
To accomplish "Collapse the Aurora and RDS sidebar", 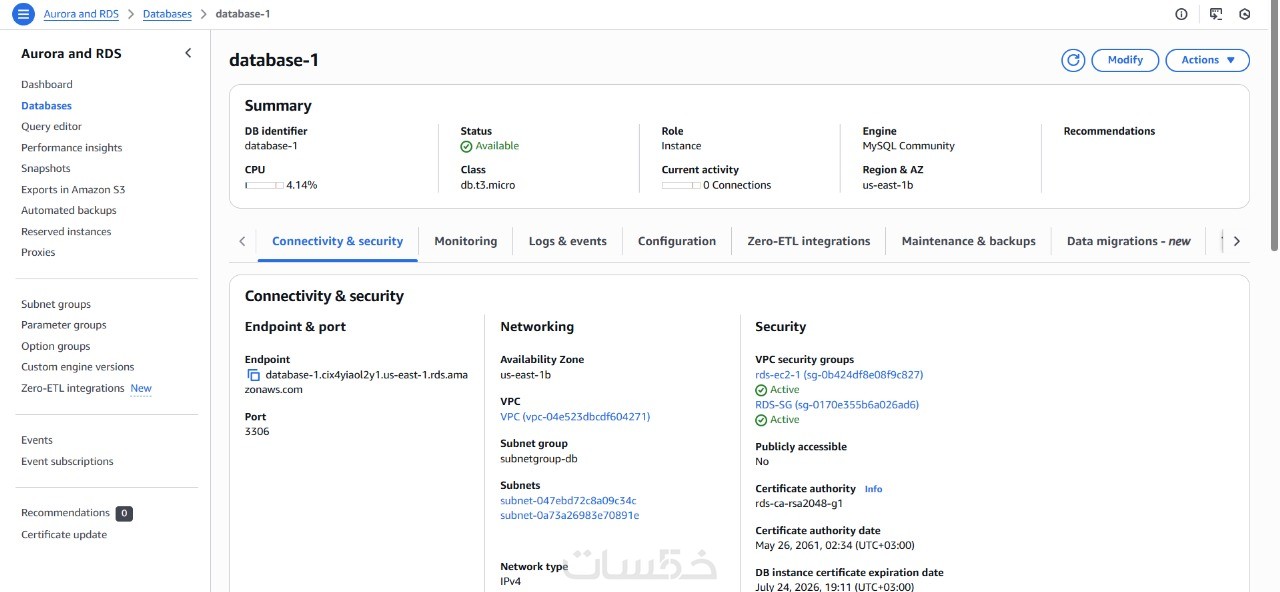I will [188, 53].
